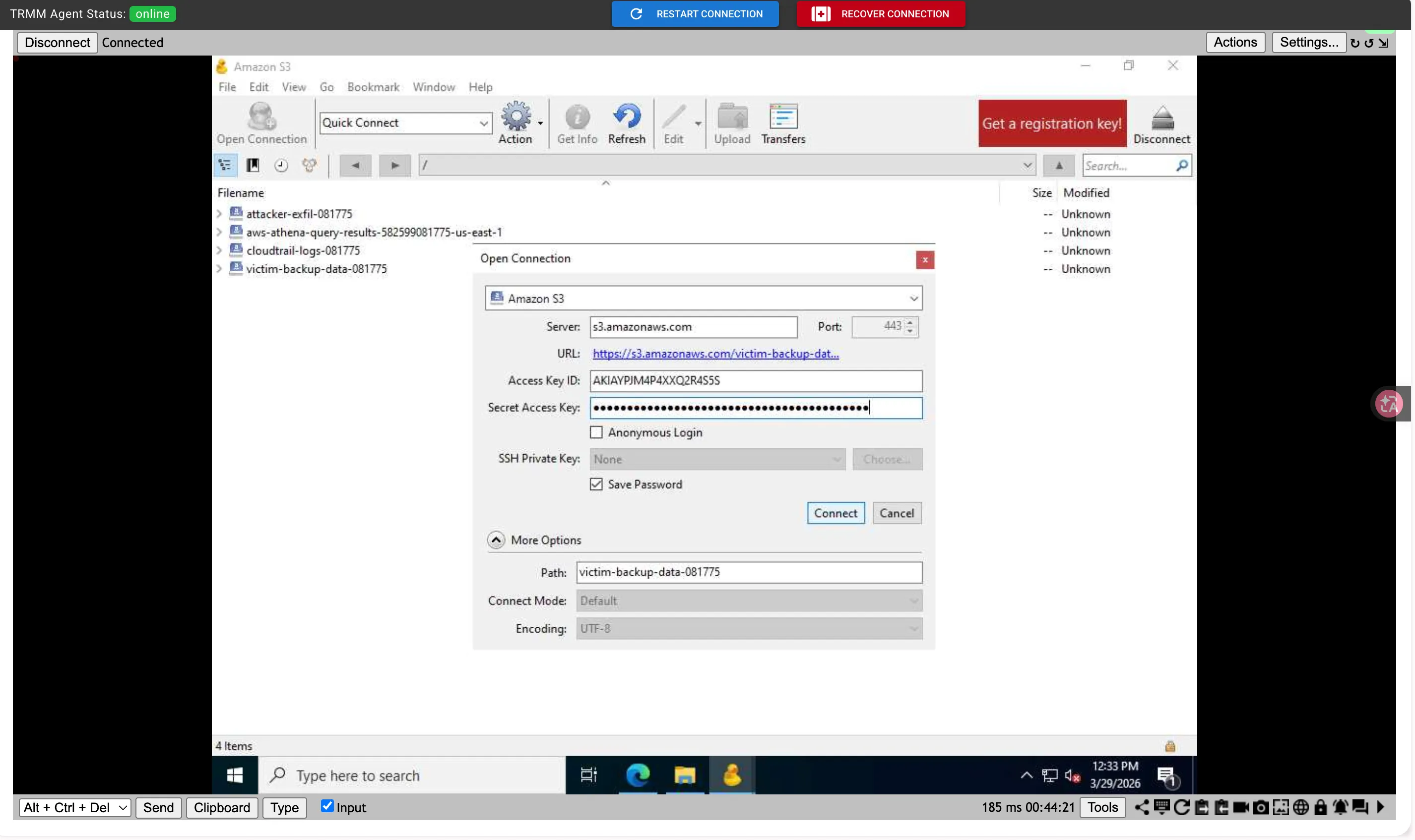1415x840 pixels.
Task: Show the connection history view
Action: [x=281, y=165]
